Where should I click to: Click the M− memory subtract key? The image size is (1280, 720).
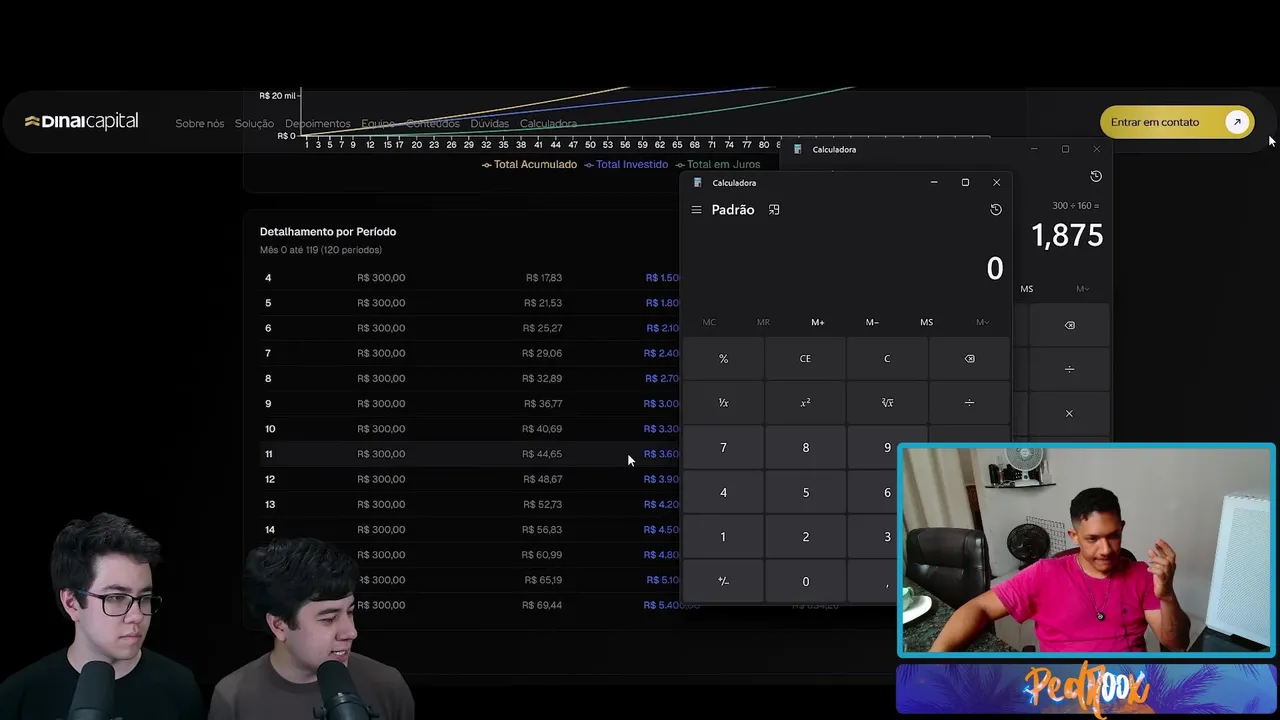pos(872,322)
